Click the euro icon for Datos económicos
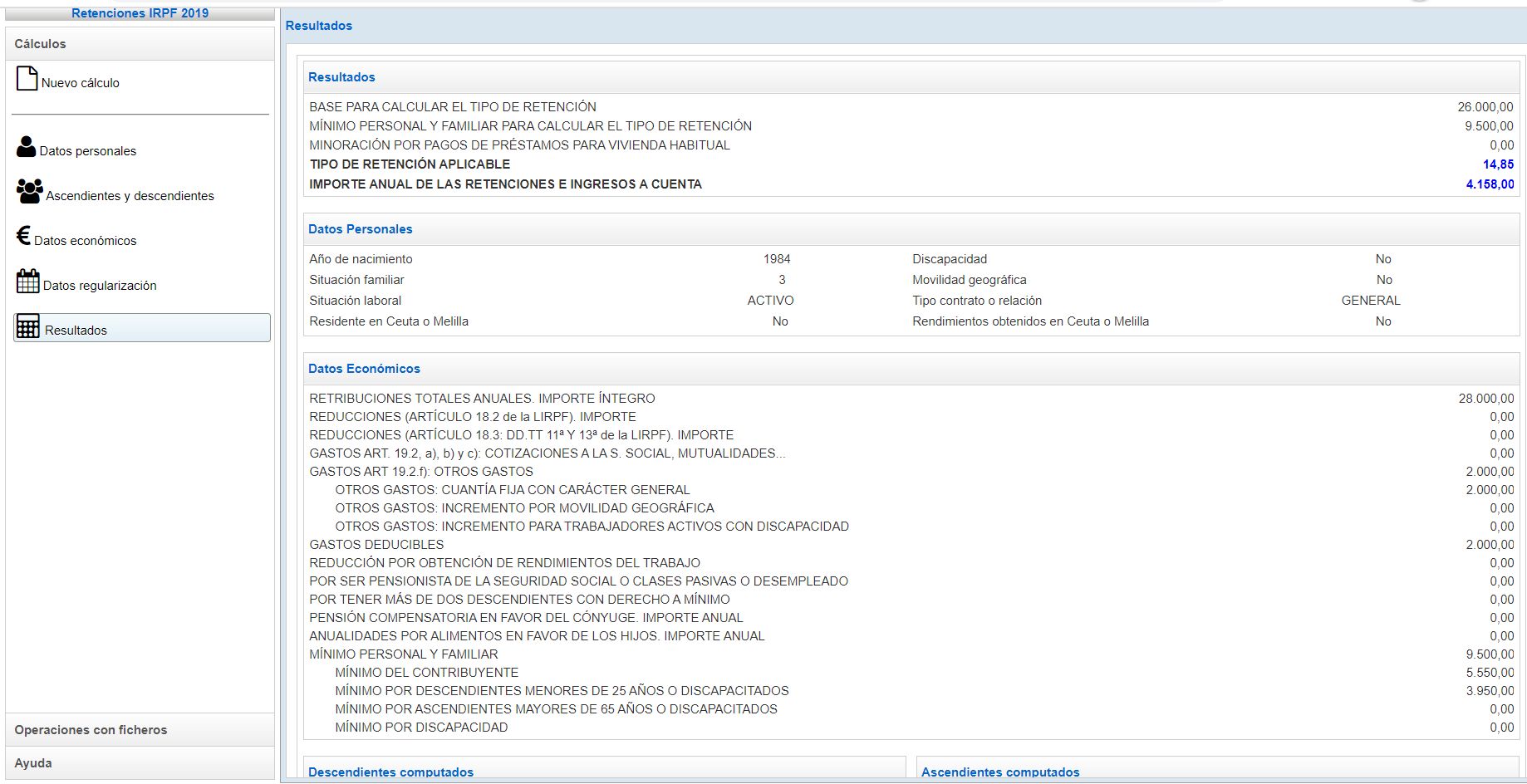The width and height of the screenshot is (1527, 784). pos(23,236)
